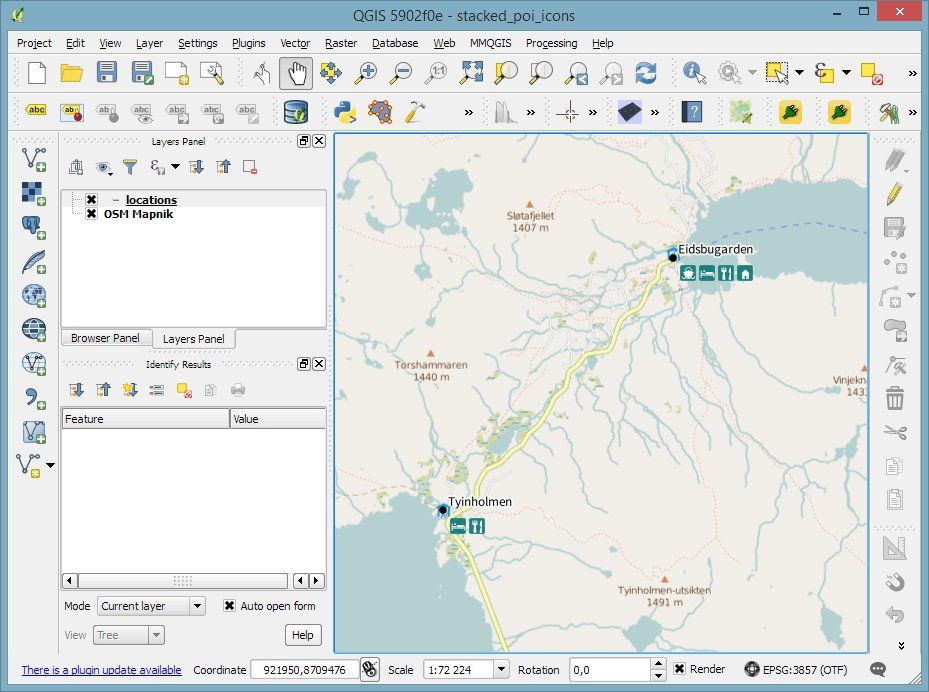Toggle the Render checkbox in status bar
Image resolution: width=929 pixels, height=692 pixels.
coord(680,669)
